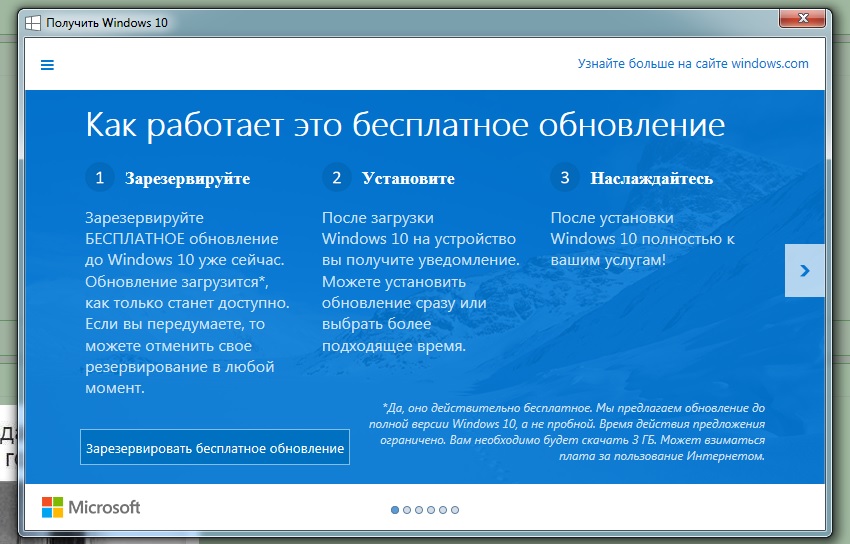Select the fourth page indicator dot

[431, 510]
